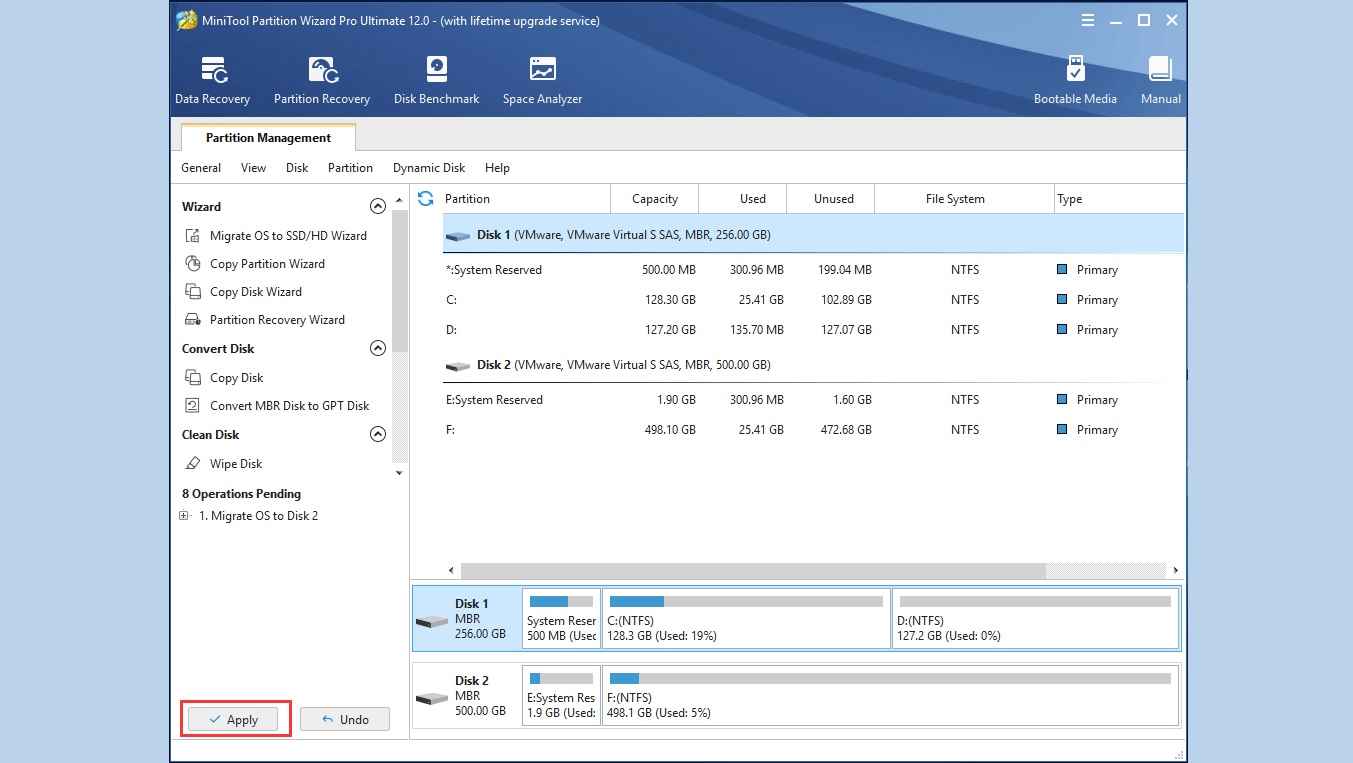The image size is (1353, 763).
Task: Click the Partition column header
Action: (524, 199)
